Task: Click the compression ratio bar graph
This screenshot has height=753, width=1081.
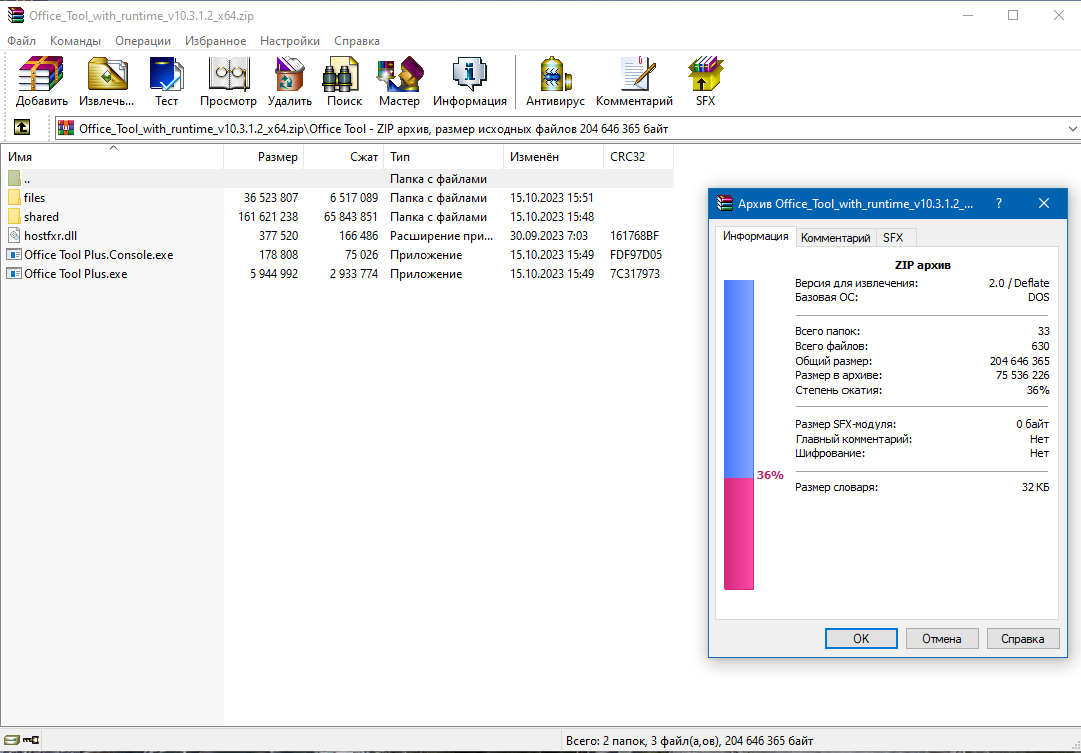Action: (x=738, y=434)
